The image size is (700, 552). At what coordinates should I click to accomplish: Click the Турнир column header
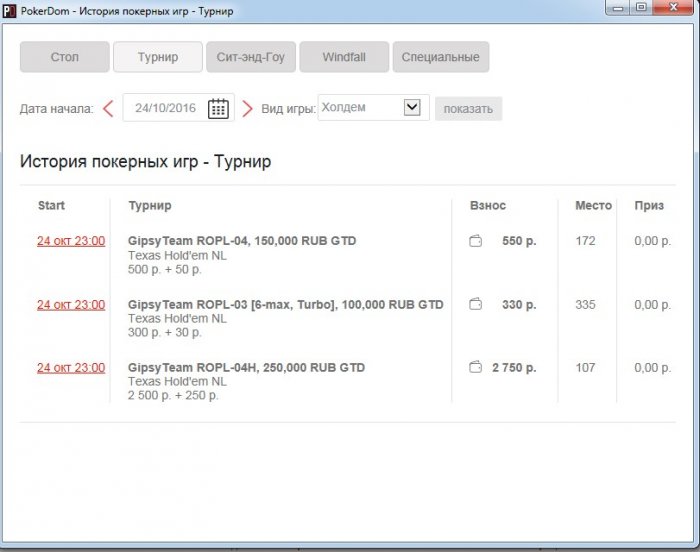click(x=150, y=205)
